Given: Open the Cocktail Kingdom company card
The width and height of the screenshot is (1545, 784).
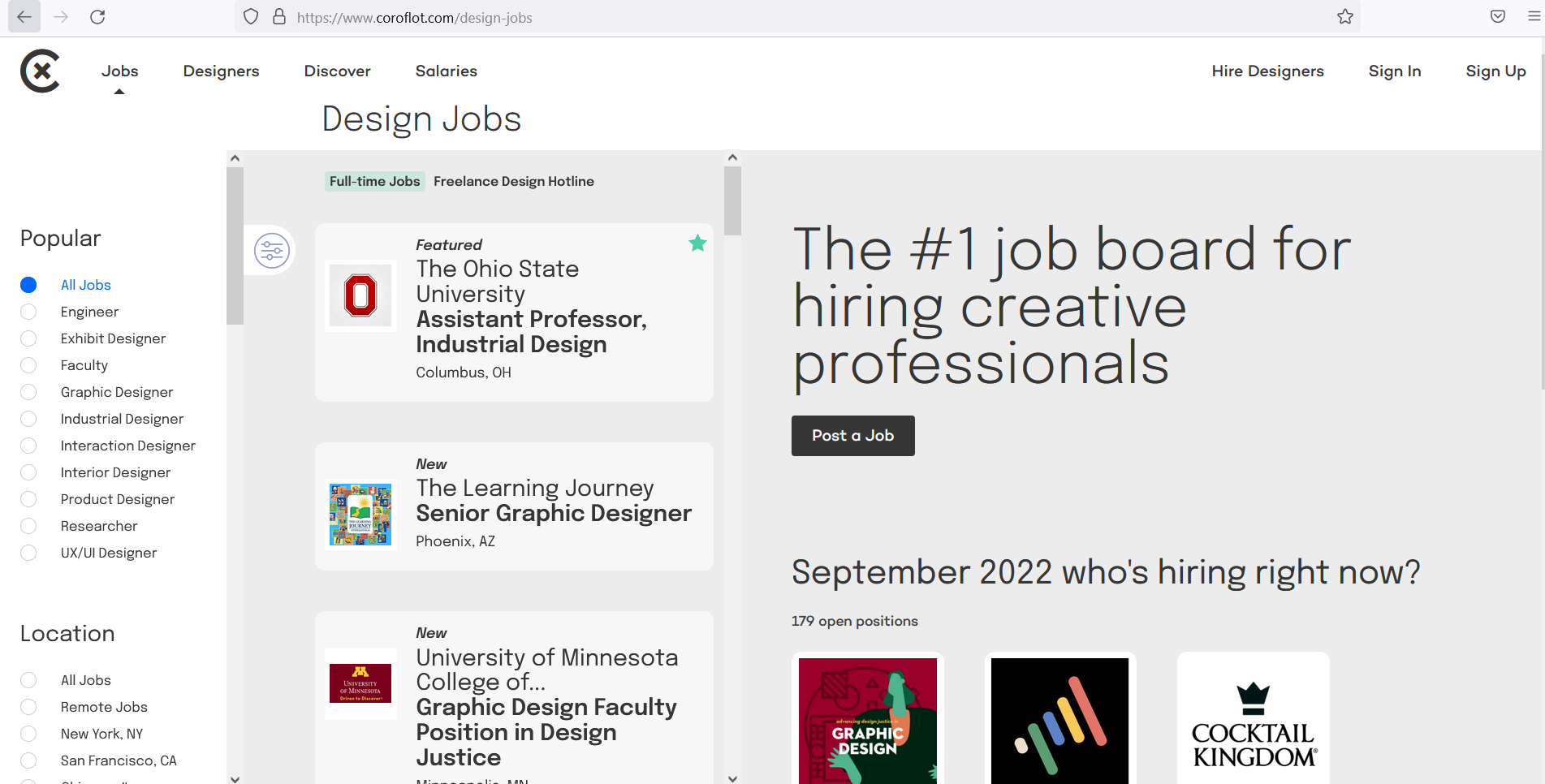Looking at the screenshot, I should (x=1254, y=720).
